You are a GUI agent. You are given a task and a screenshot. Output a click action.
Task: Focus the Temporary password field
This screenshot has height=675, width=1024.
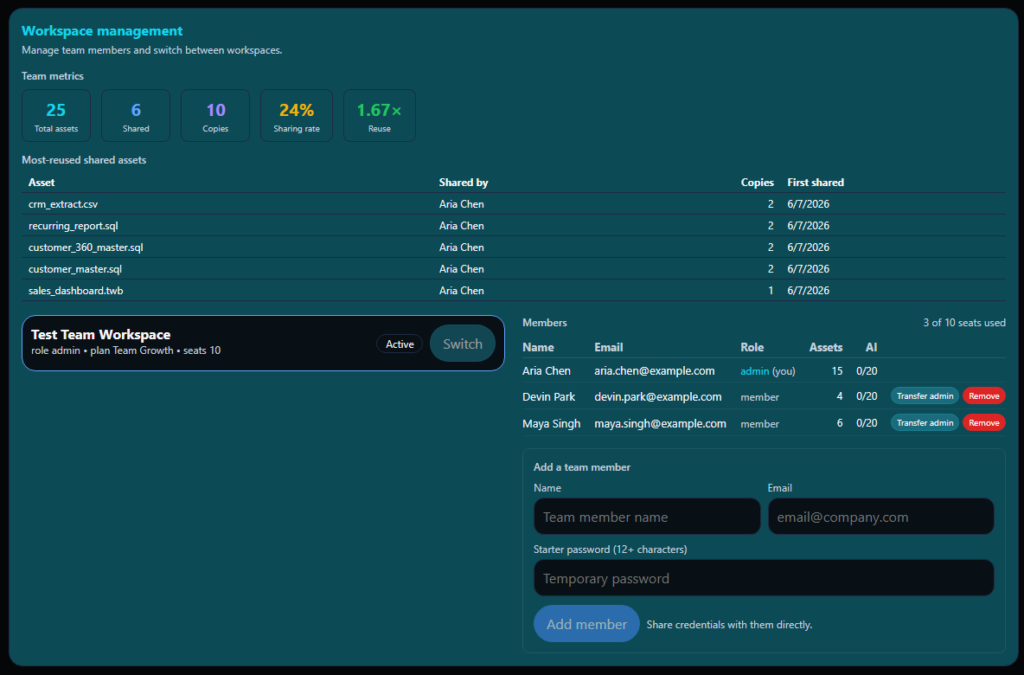(764, 578)
